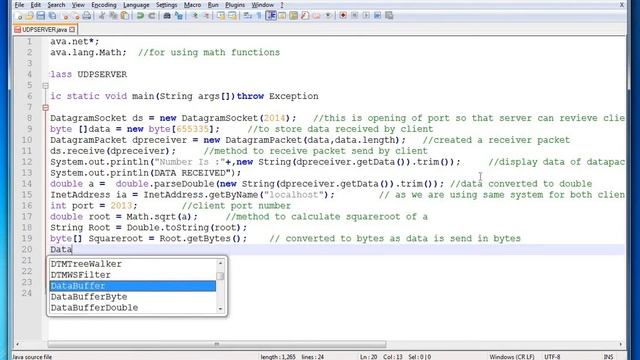Zoom out using toolbar icon
Viewport: 640px width, 360px height.
[207, 16]
